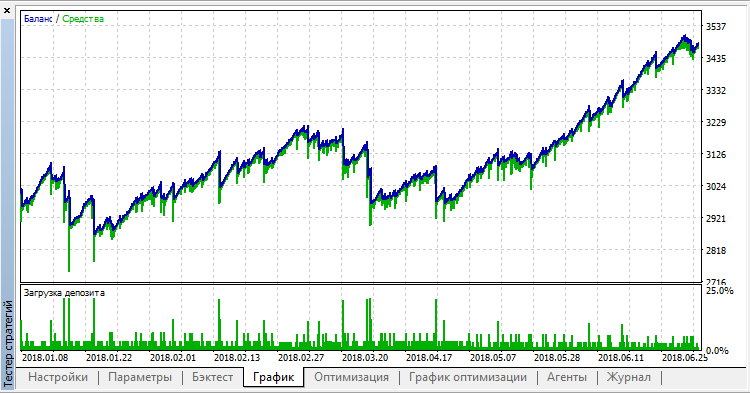
Task: Click the Баланс legend label
Action: tap(38, 19)
